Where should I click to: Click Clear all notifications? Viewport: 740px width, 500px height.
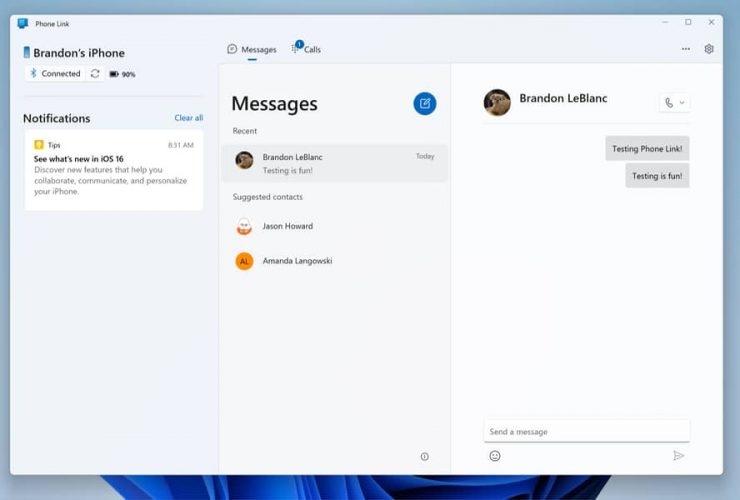(188, 118)
